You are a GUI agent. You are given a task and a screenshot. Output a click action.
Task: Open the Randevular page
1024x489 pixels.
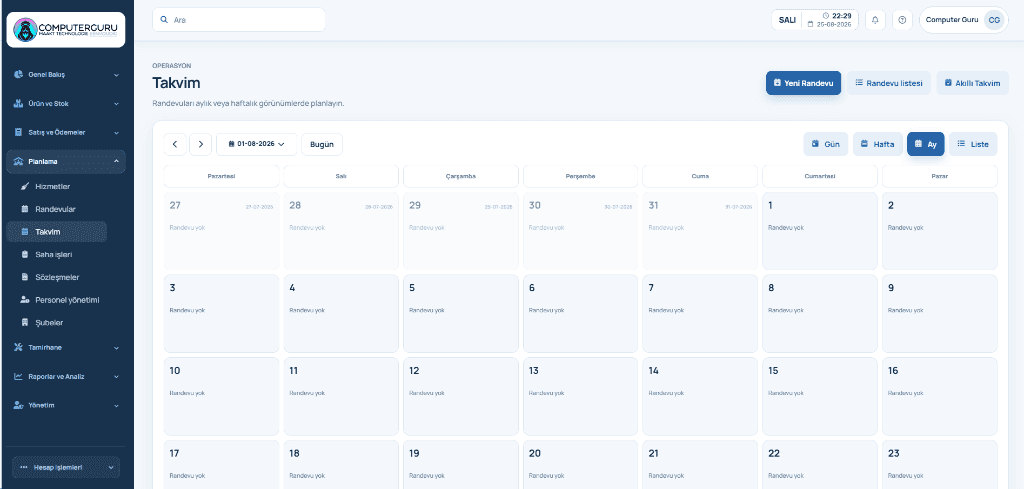[57, 209]
